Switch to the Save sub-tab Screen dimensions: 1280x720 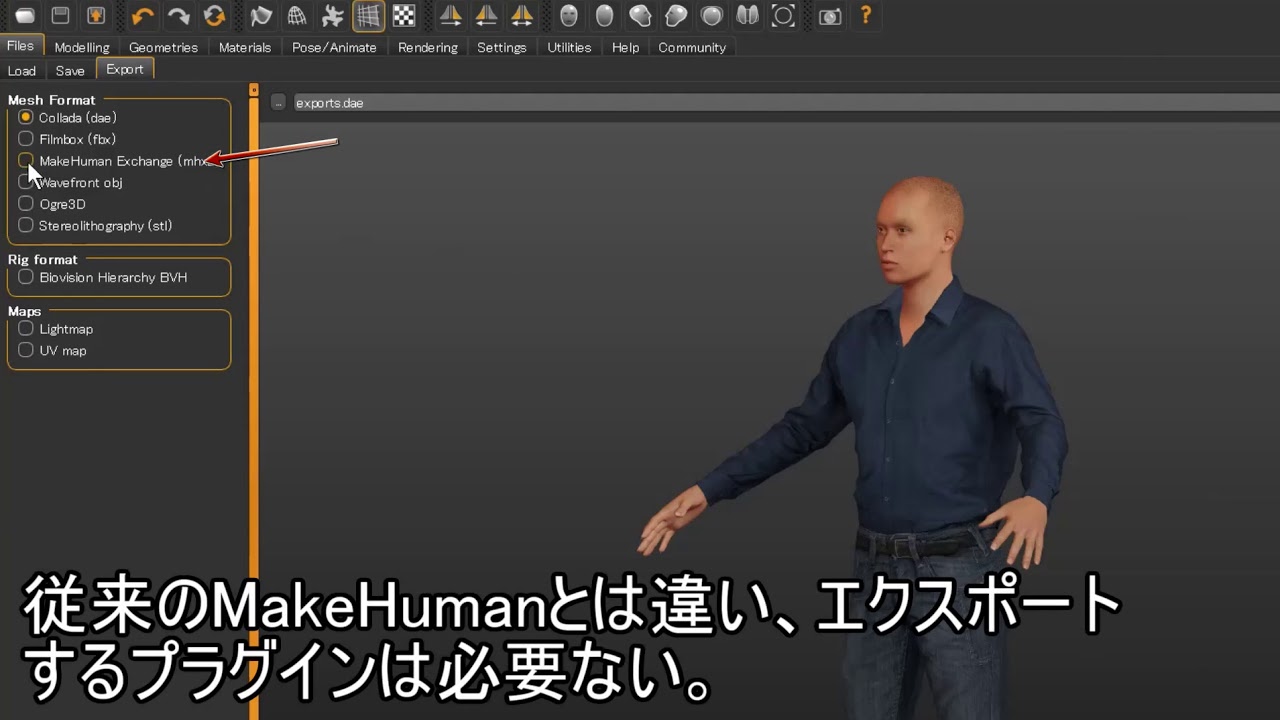(x=70, y=70)
